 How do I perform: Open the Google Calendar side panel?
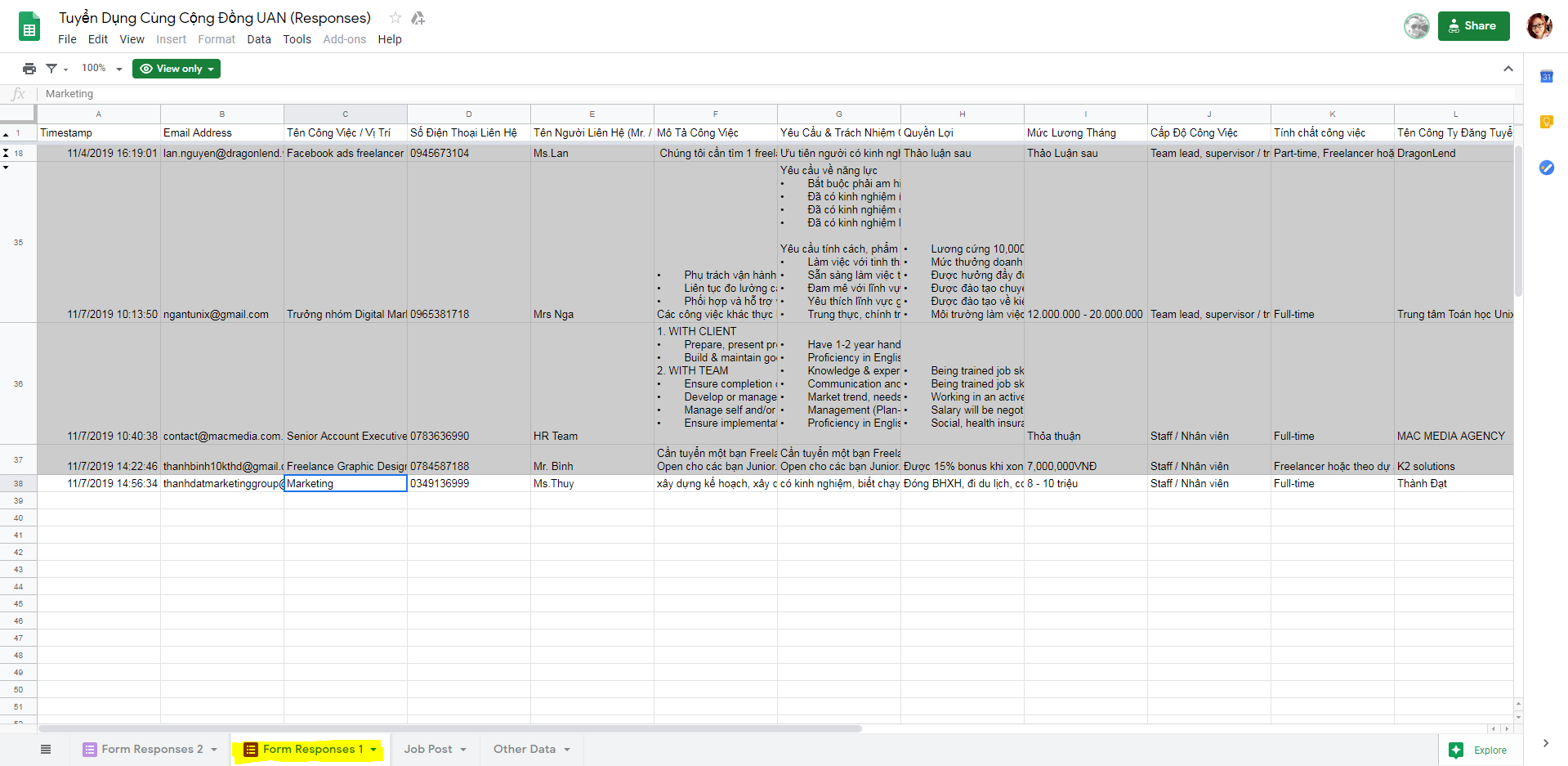point(1546,77)
